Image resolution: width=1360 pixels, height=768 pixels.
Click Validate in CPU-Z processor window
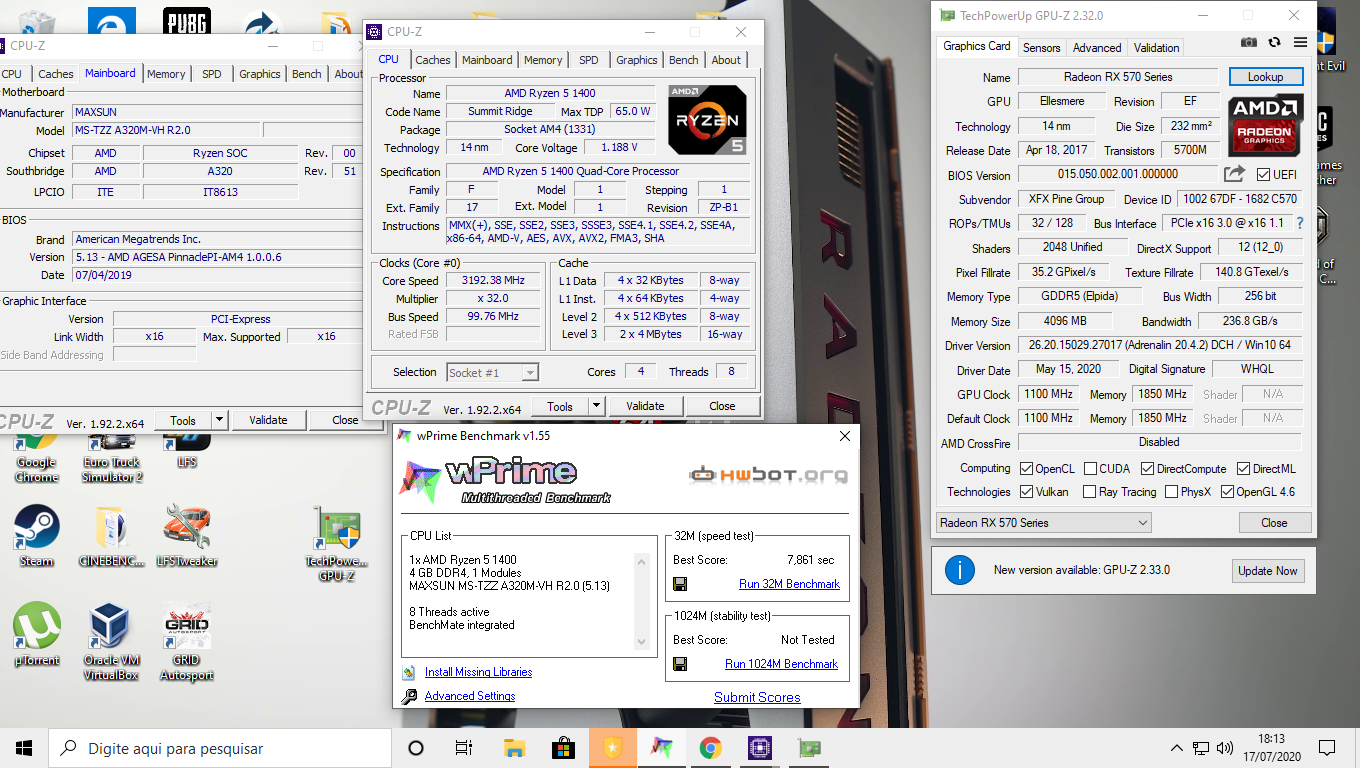645,406
